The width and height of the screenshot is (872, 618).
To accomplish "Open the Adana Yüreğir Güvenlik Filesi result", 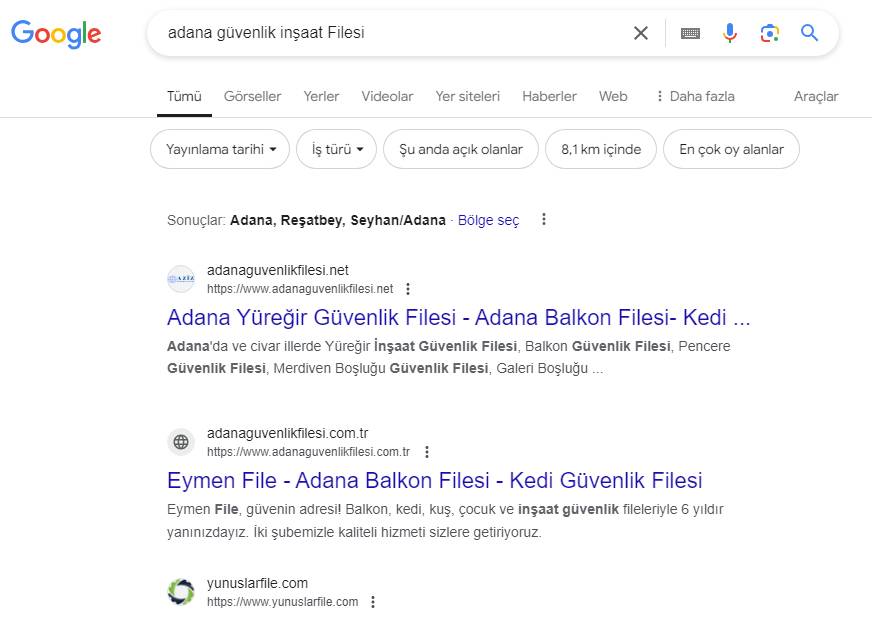I will tap(458, 318).
